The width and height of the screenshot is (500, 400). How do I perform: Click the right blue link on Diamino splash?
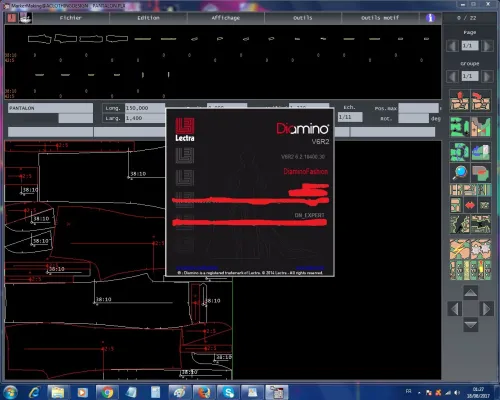click(309, 268)
